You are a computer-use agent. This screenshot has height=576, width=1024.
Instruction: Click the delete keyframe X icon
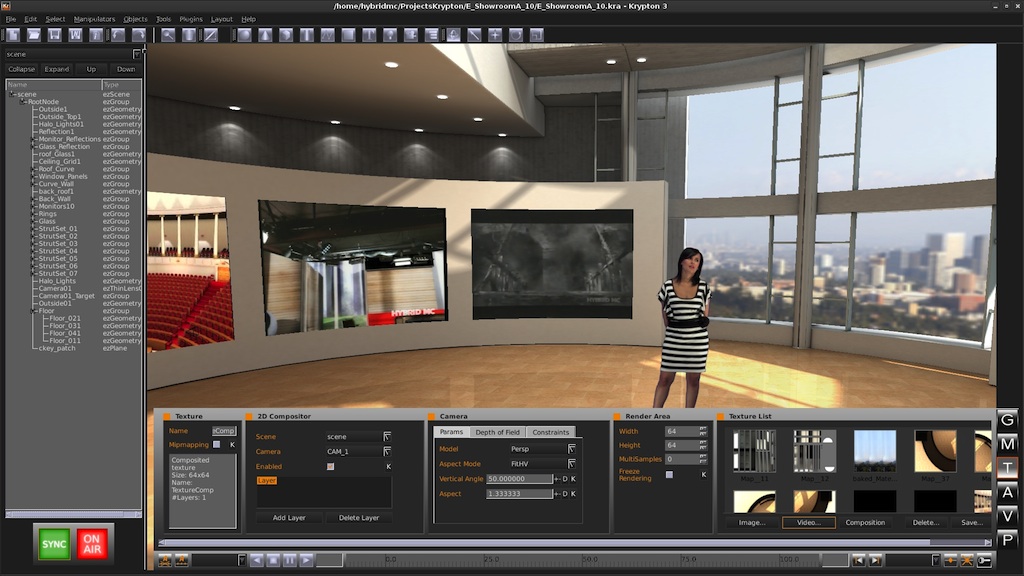[x=967, y=560]
